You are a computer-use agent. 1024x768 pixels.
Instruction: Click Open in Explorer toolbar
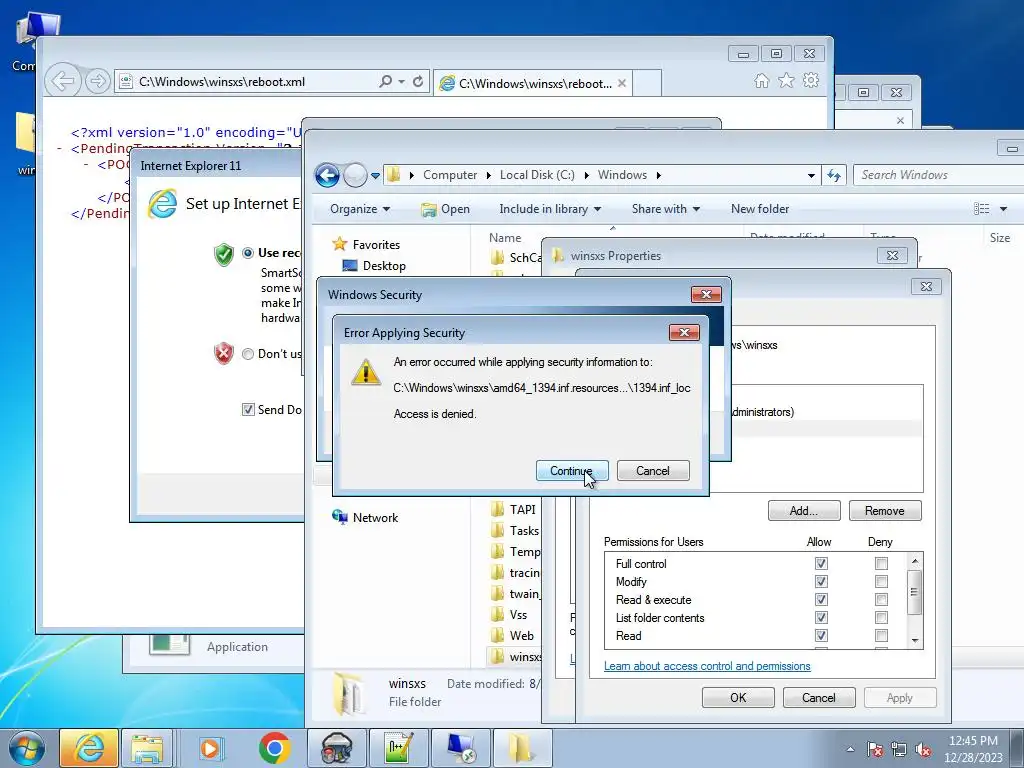pos(446,209)
